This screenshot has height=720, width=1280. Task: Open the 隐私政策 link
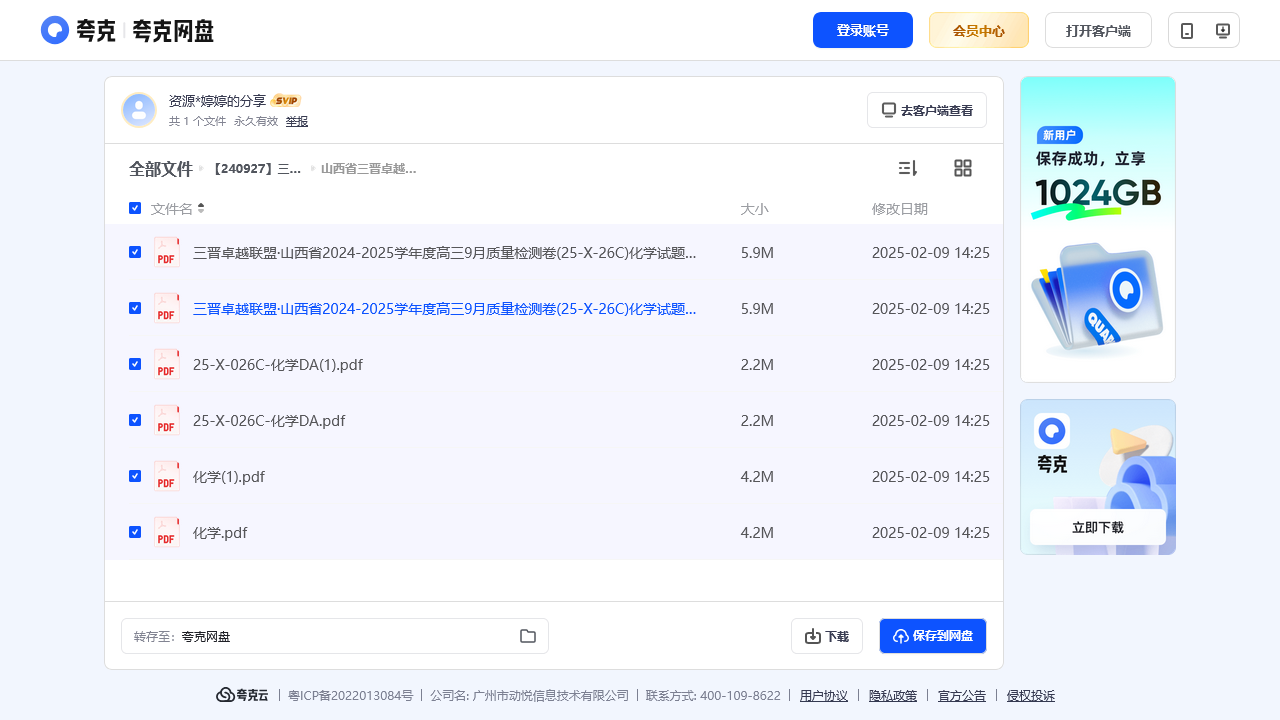pyautogui.click(x=893, y=695)
